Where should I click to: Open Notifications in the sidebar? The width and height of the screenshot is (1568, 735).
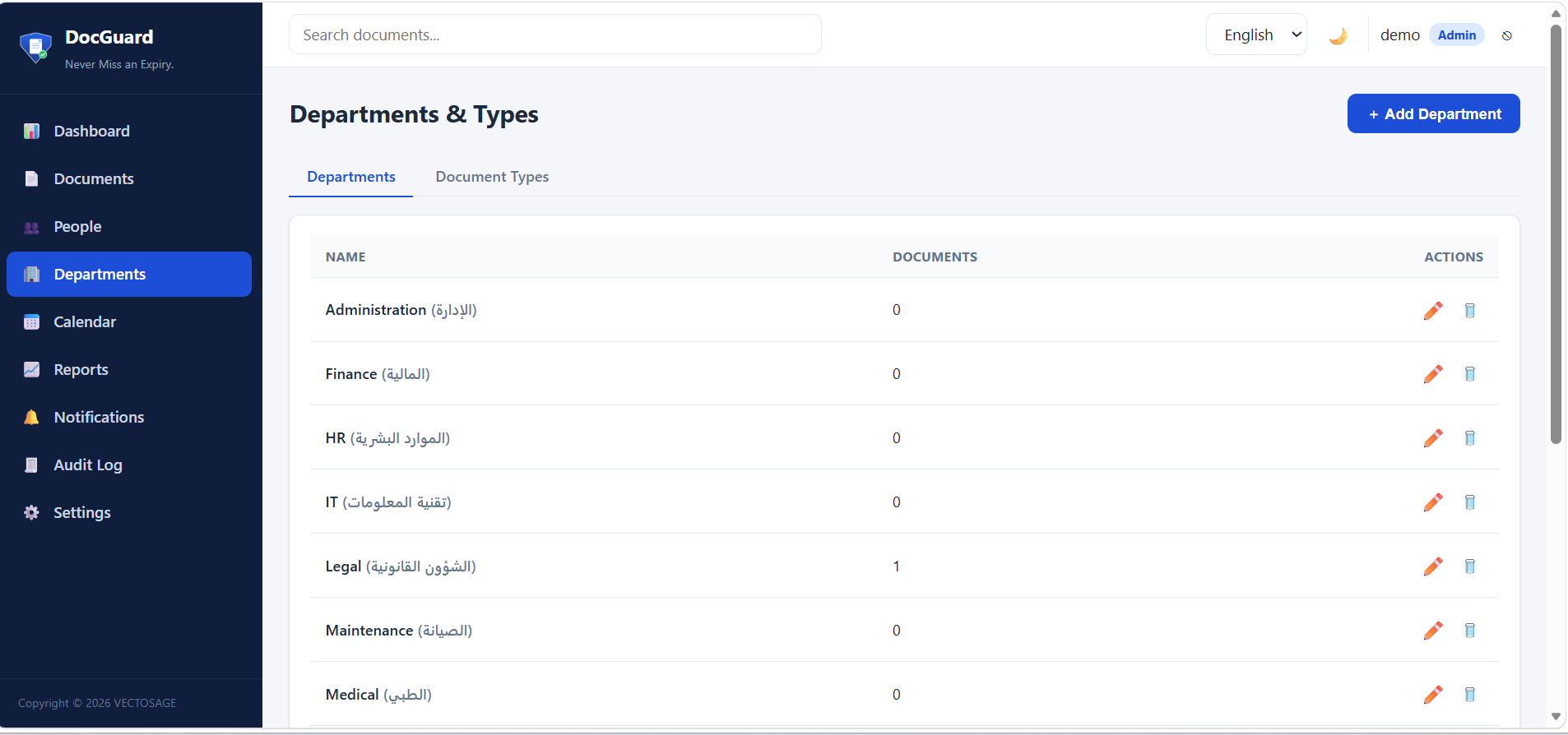pyautogui.click(x=129, y=418)
